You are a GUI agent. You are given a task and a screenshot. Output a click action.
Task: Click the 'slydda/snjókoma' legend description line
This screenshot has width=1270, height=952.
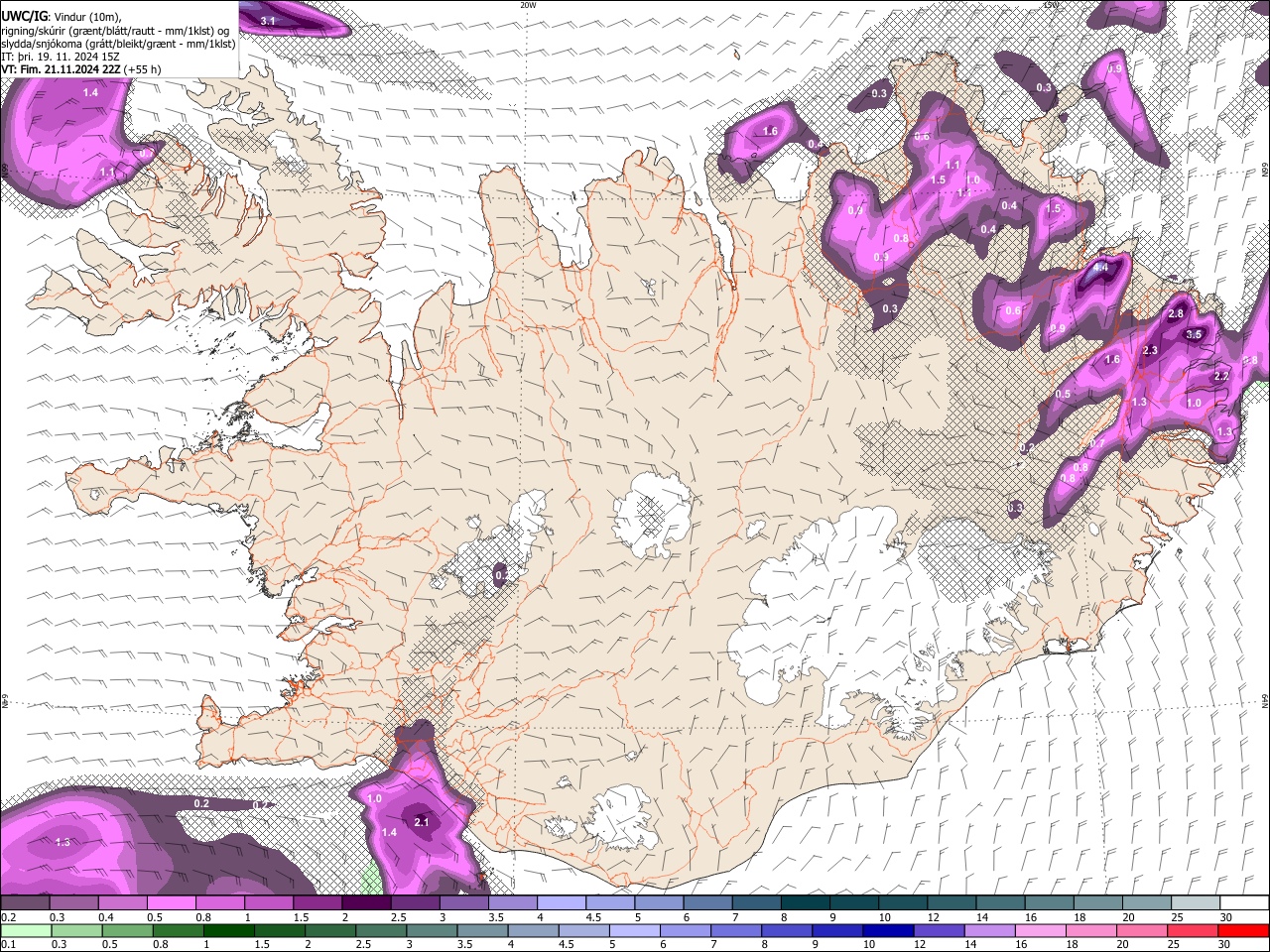118,44
